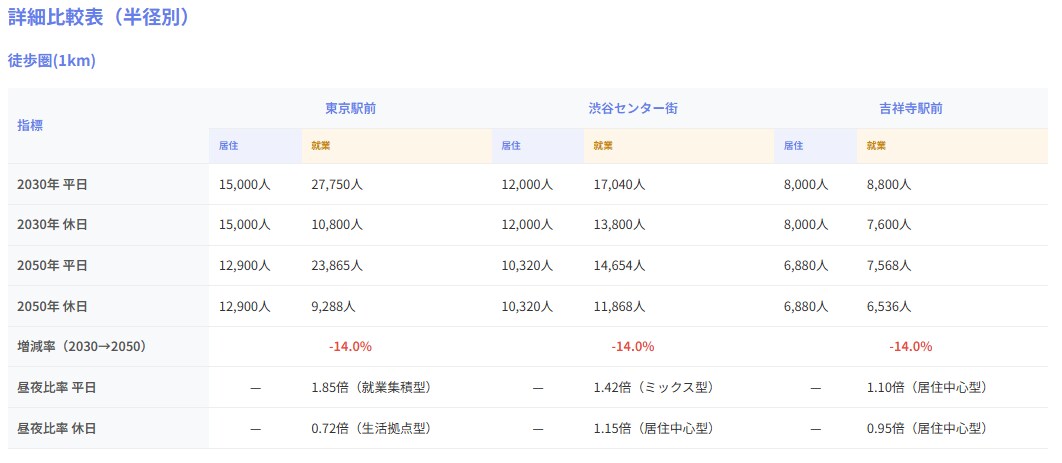Select the 7,600人 cell

tap(889, 225)
